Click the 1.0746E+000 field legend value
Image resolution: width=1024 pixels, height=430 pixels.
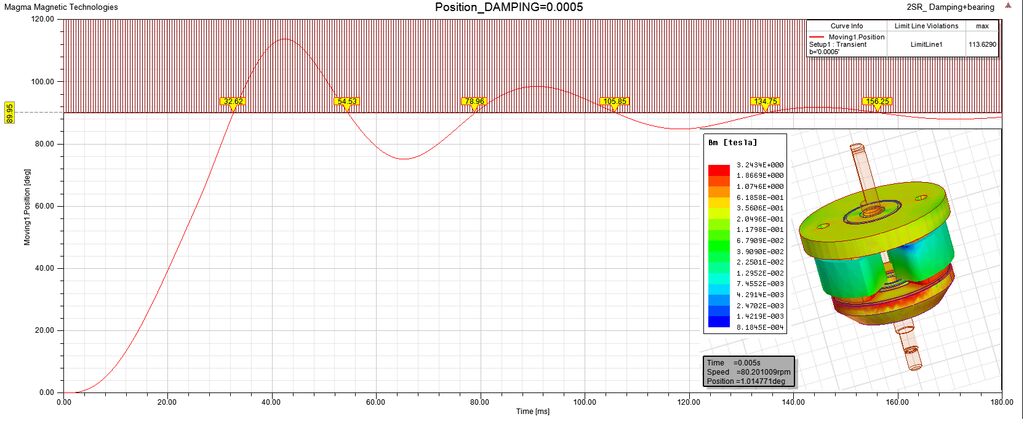[x=760, y=186]
